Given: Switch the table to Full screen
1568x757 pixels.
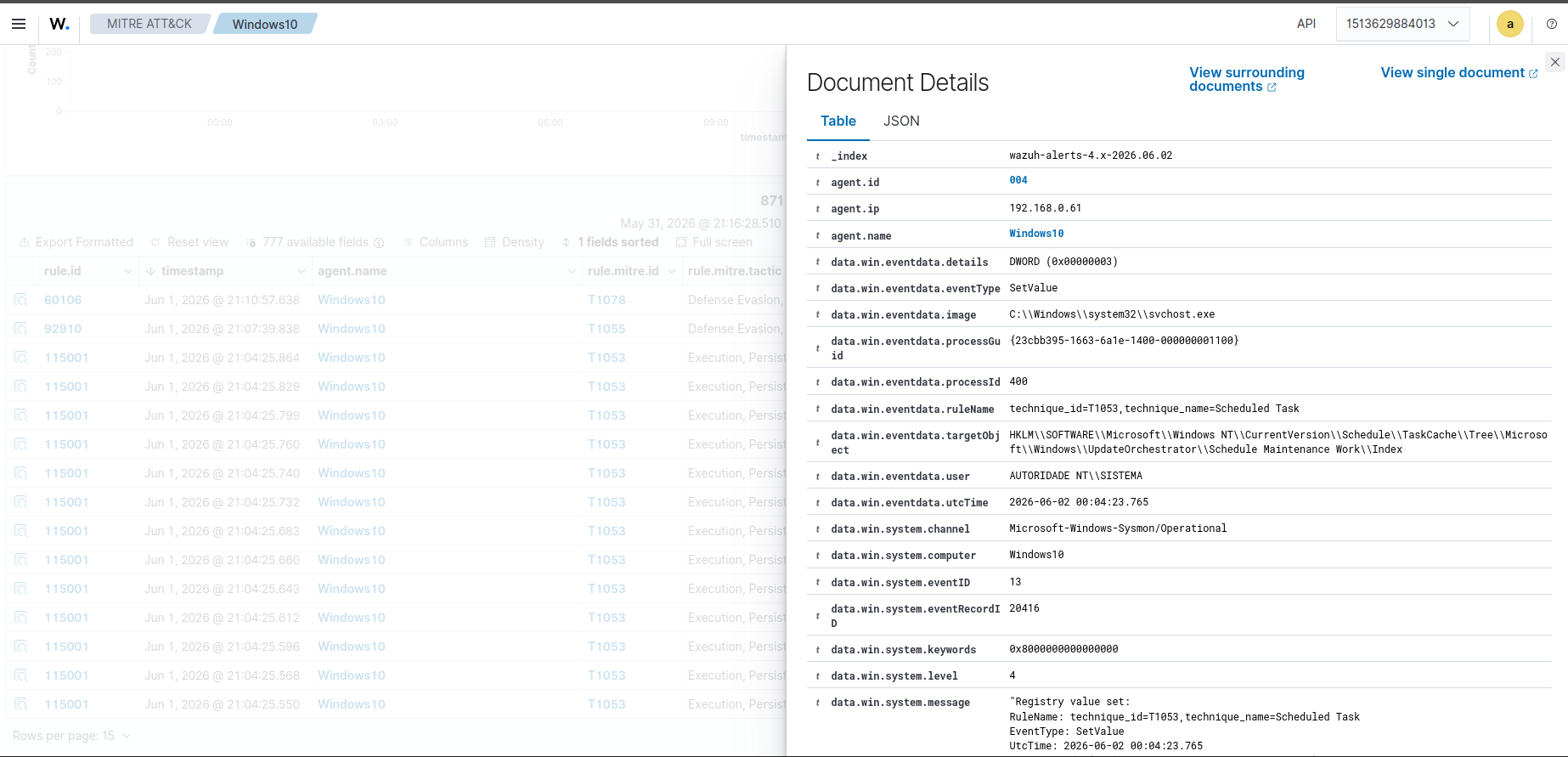Looking at the screenshot, I should (x=714, y=242).
